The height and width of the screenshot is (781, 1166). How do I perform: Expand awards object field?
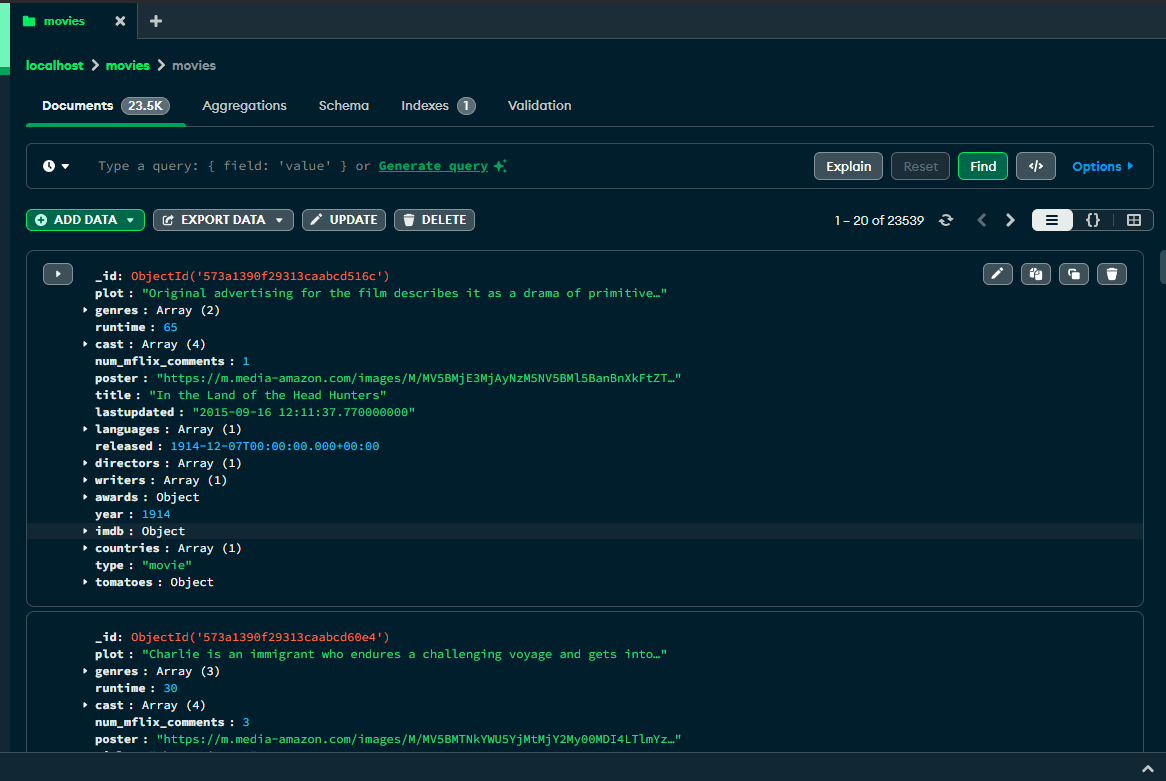coord(85,497)
